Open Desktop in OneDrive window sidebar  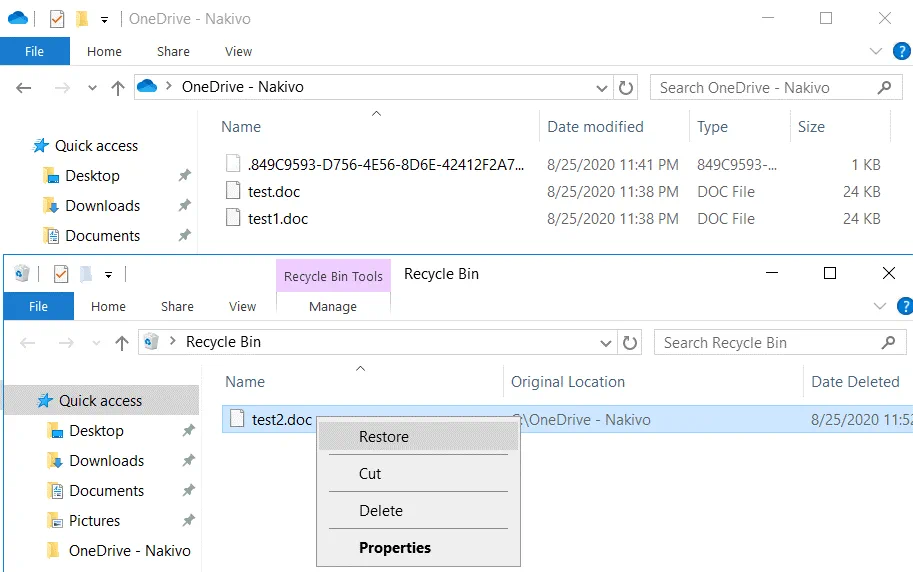coord(92,176)
